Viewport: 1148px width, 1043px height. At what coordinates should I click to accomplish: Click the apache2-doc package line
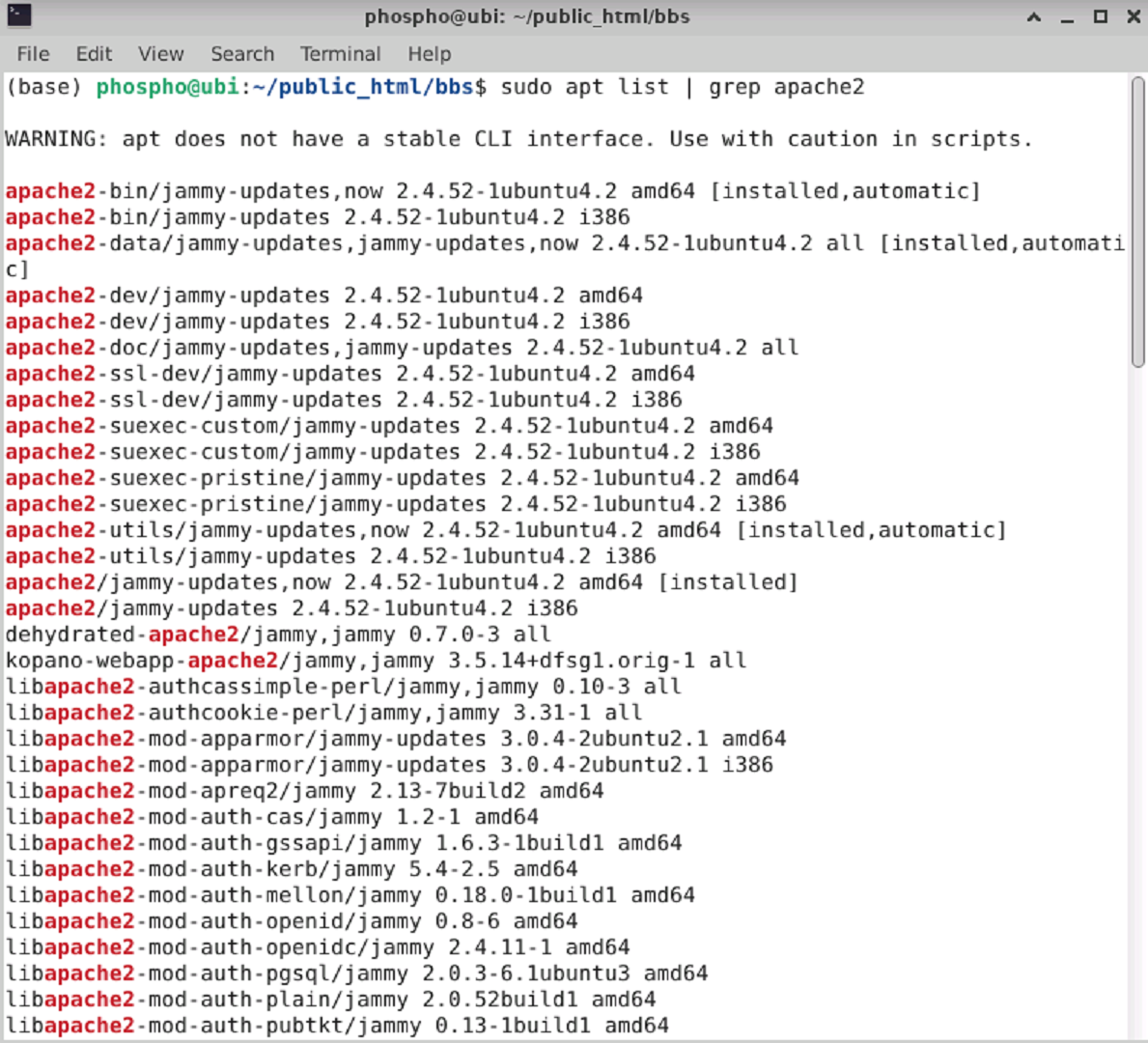pos(402,348)
